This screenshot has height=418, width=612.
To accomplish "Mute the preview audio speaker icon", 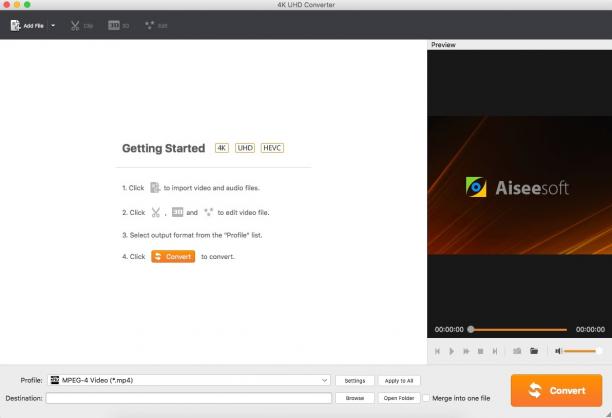I will (558, 351).
